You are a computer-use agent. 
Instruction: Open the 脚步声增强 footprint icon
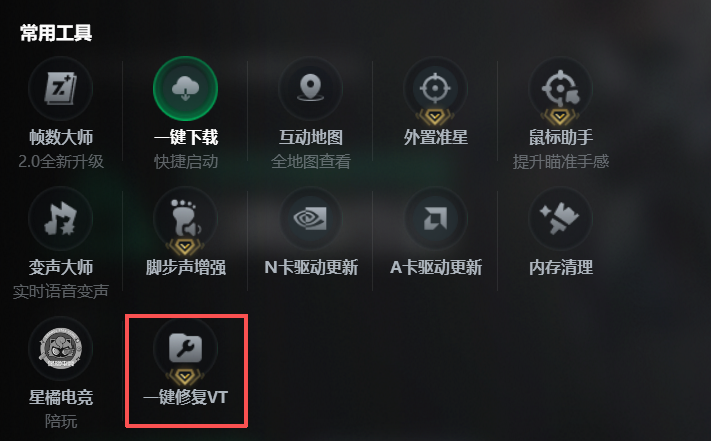[185, 218]
